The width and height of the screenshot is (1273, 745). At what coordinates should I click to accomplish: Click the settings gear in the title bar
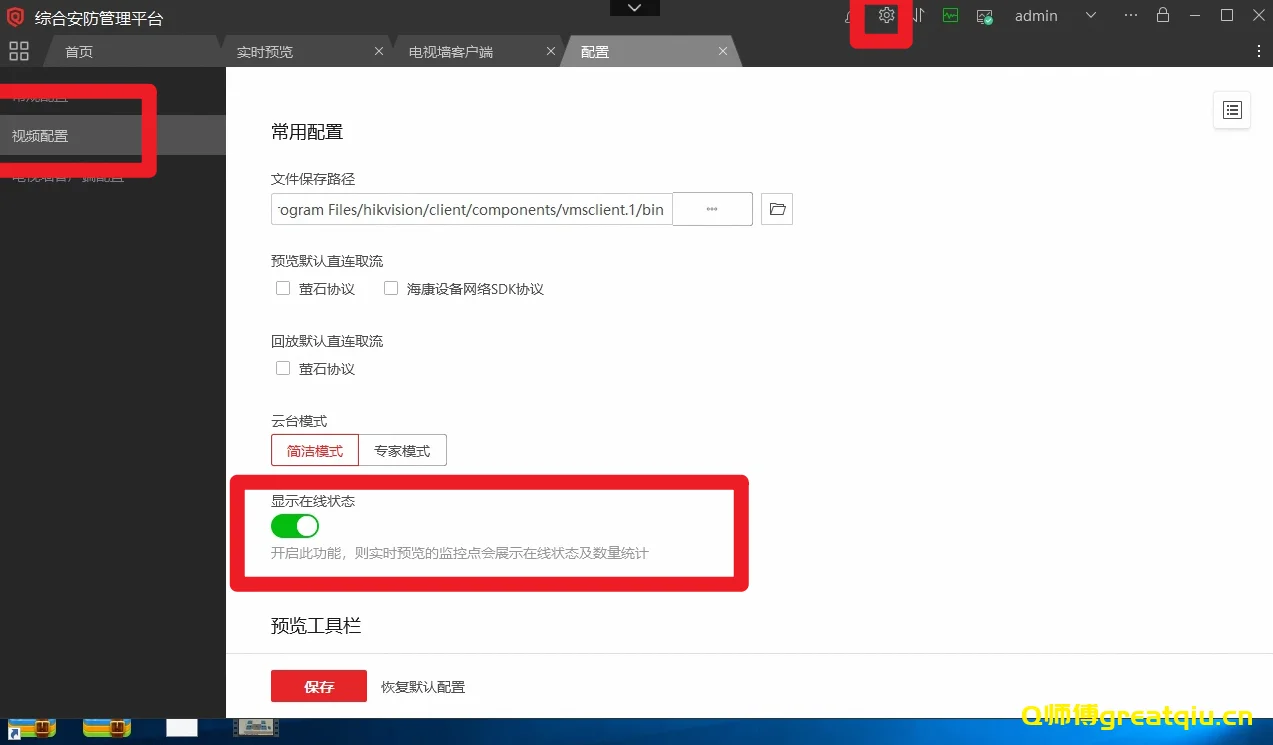(x=886, y=15)
